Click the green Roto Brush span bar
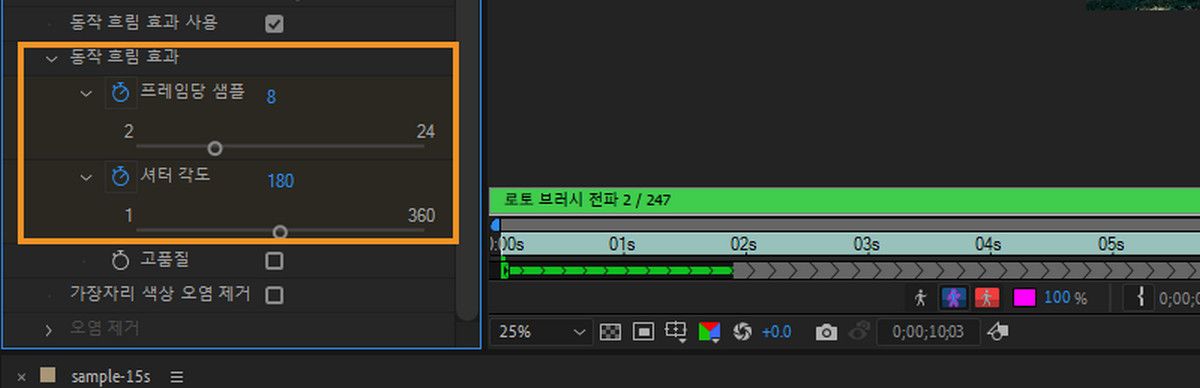Viewport: 1200px width, 388px height. pos(617,270)
